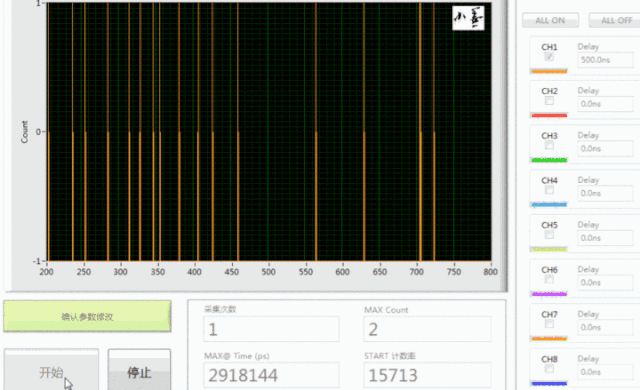Screen dimensions: 640x390
Task: Click the CH8 blue color swatch
Action: 549,383
